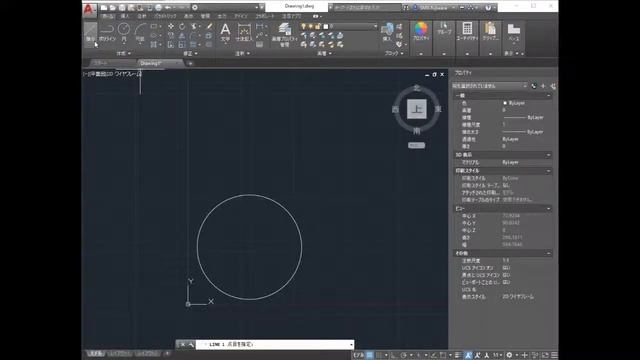The image size is (640, 360).
Task: Select the Dimension tool
Action: (244, 32)
